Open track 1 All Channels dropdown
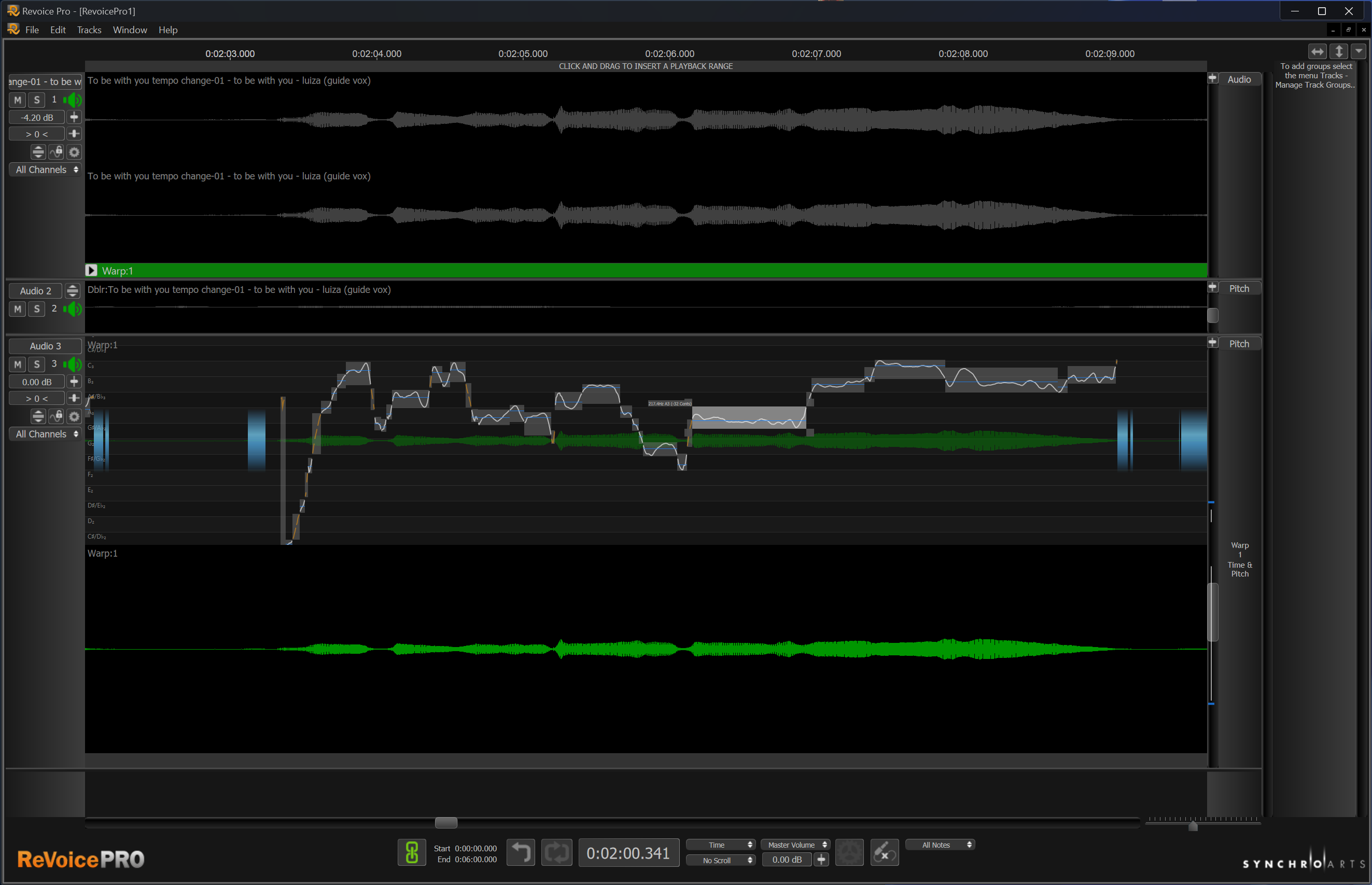The height and width of the screenshot is (885, 1372). coord(46,170)
